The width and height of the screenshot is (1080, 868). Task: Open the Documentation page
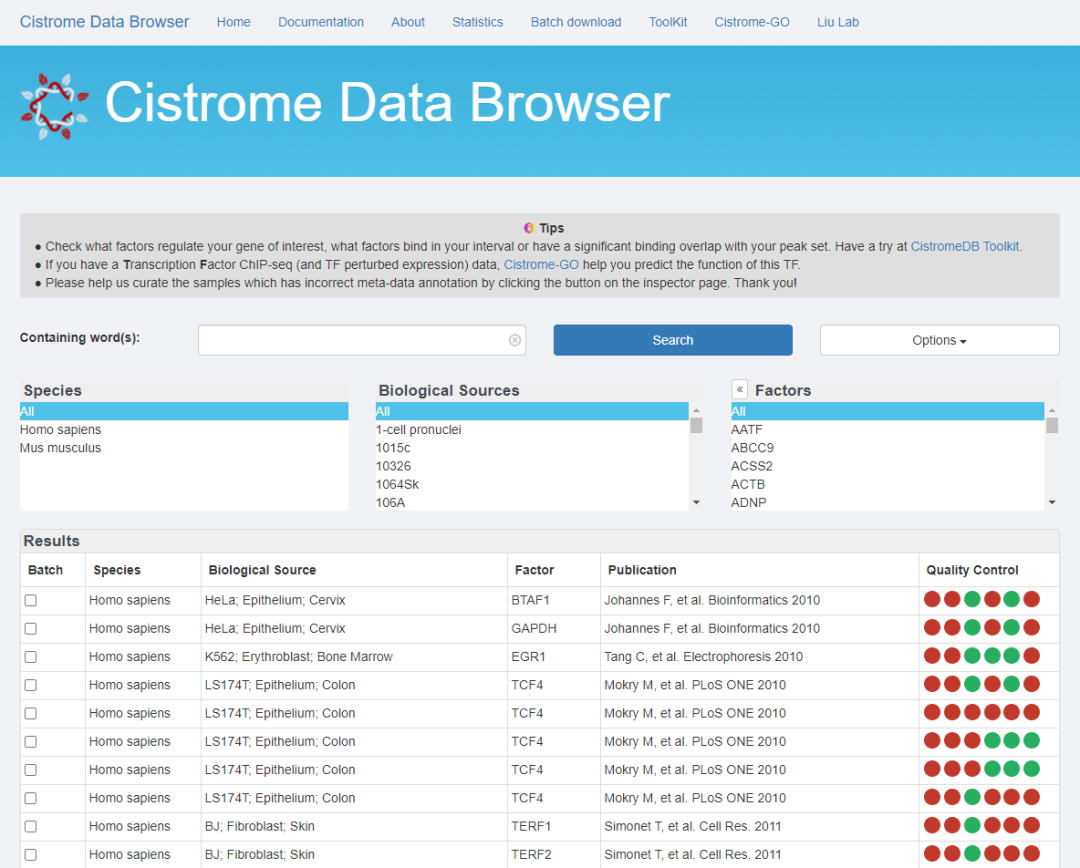[321, 22]
